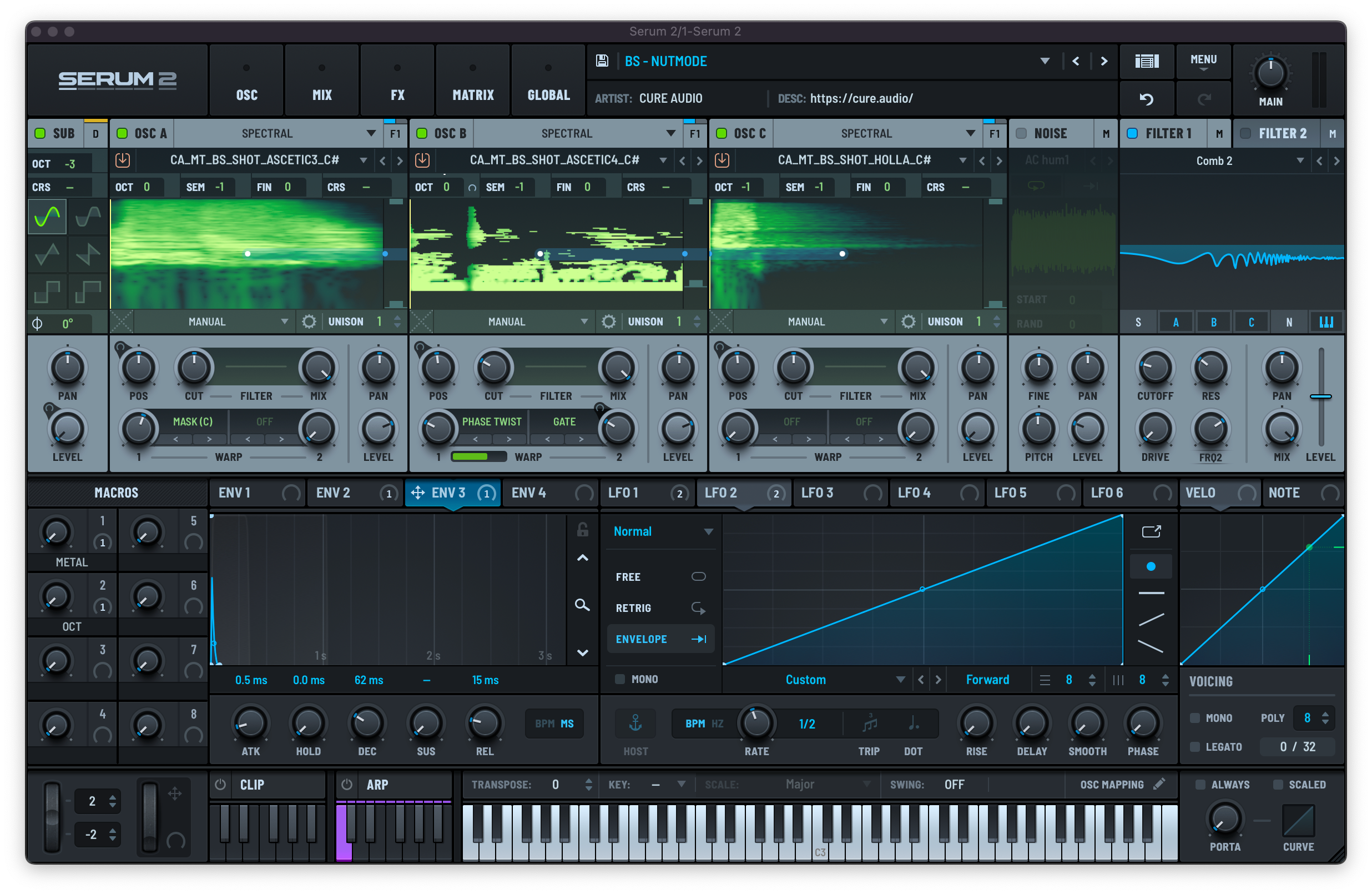Toggle the NOISE oscillator on

click(x=1021, y=133)
